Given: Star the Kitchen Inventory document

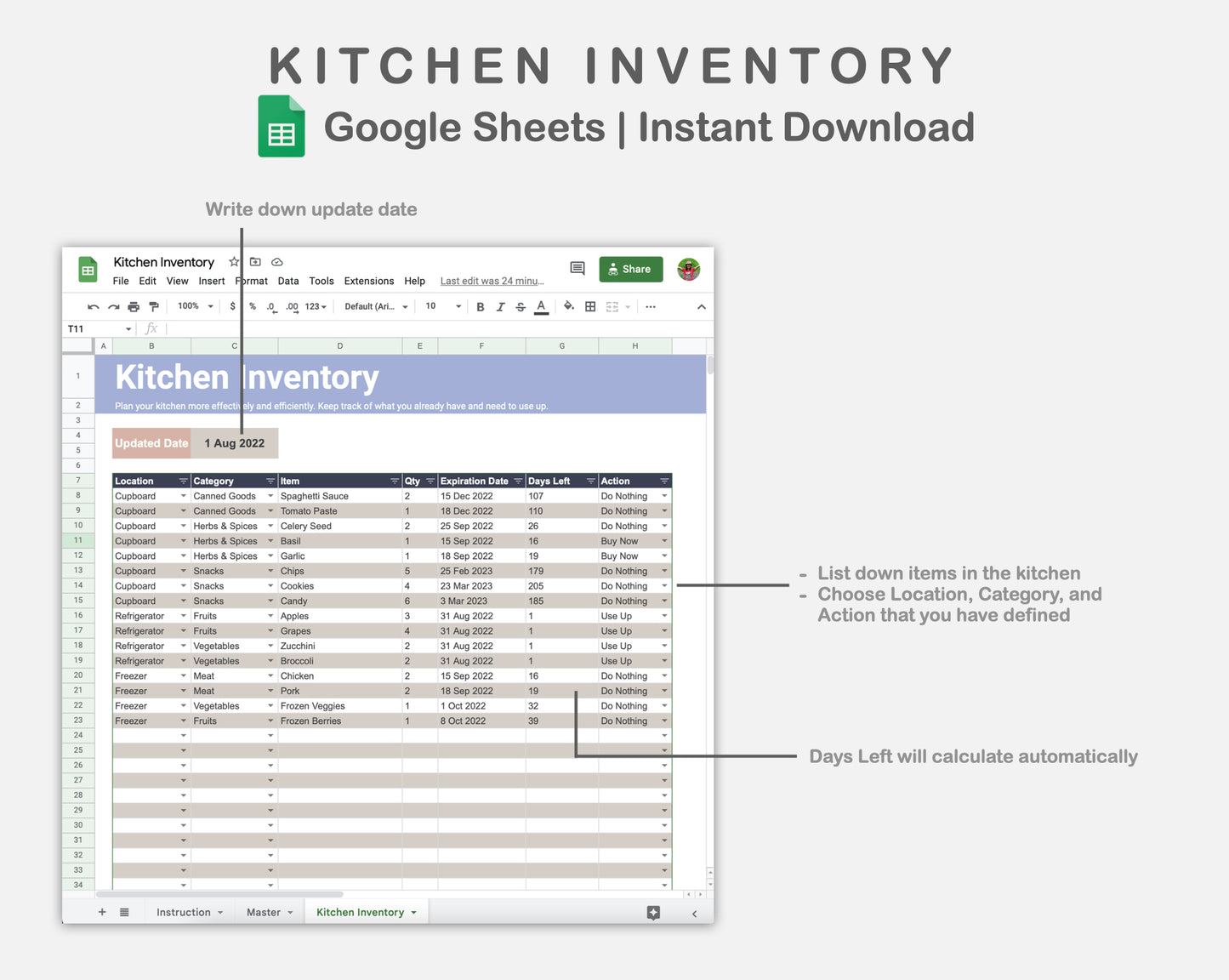Looking at the screenshot, I should click(x=233, y=262).
